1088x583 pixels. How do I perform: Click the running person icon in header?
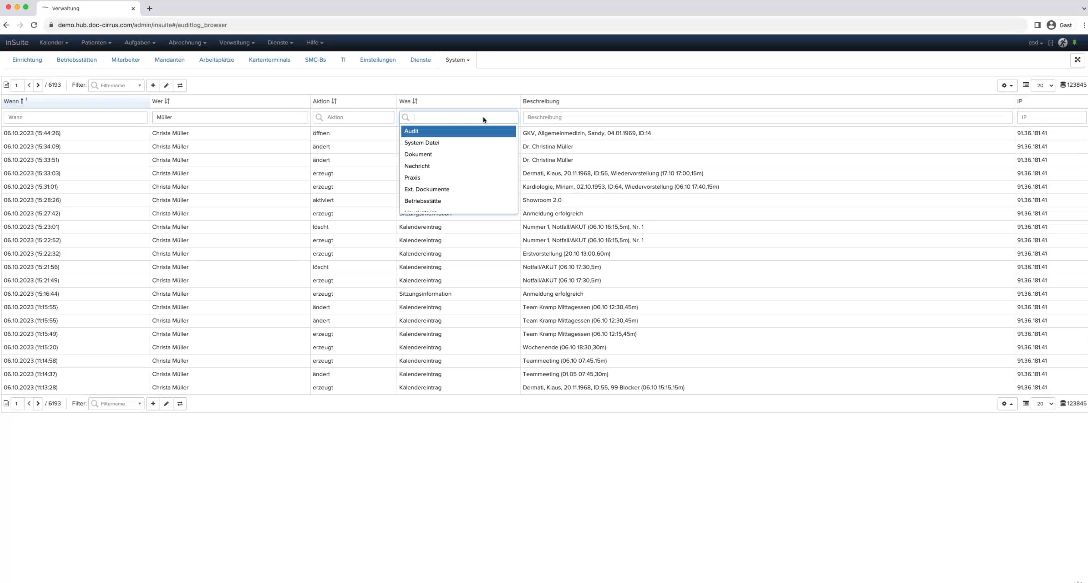point(1062,42)
